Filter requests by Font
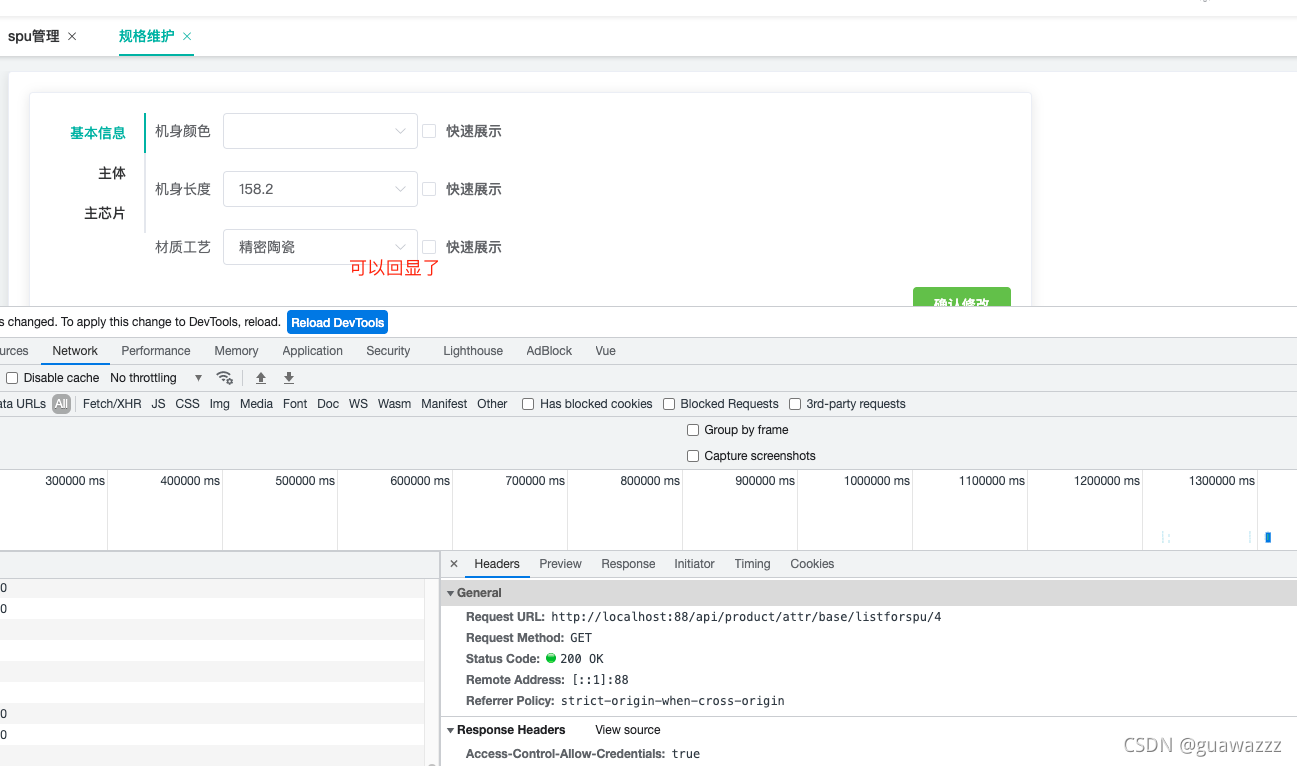1297x766 pixels. coord(295,404)
